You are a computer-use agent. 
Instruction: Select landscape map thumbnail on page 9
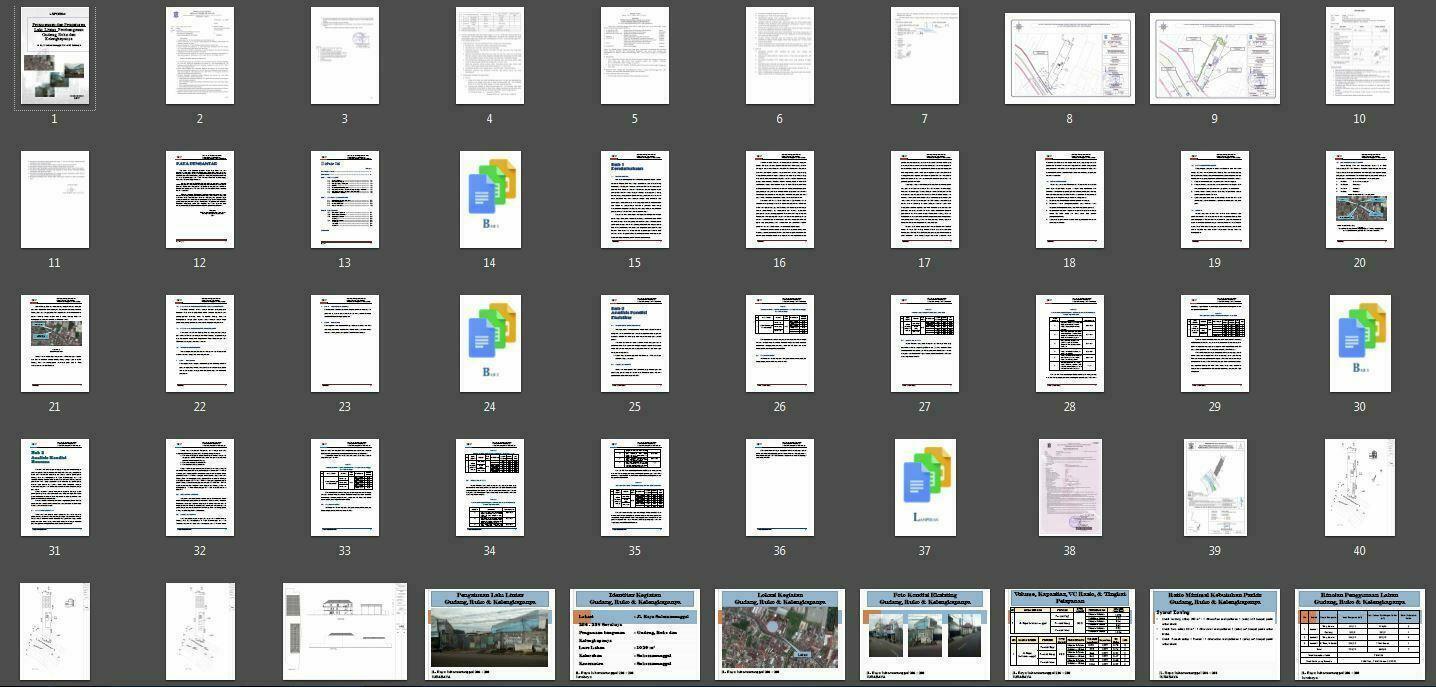point(1214,58)
